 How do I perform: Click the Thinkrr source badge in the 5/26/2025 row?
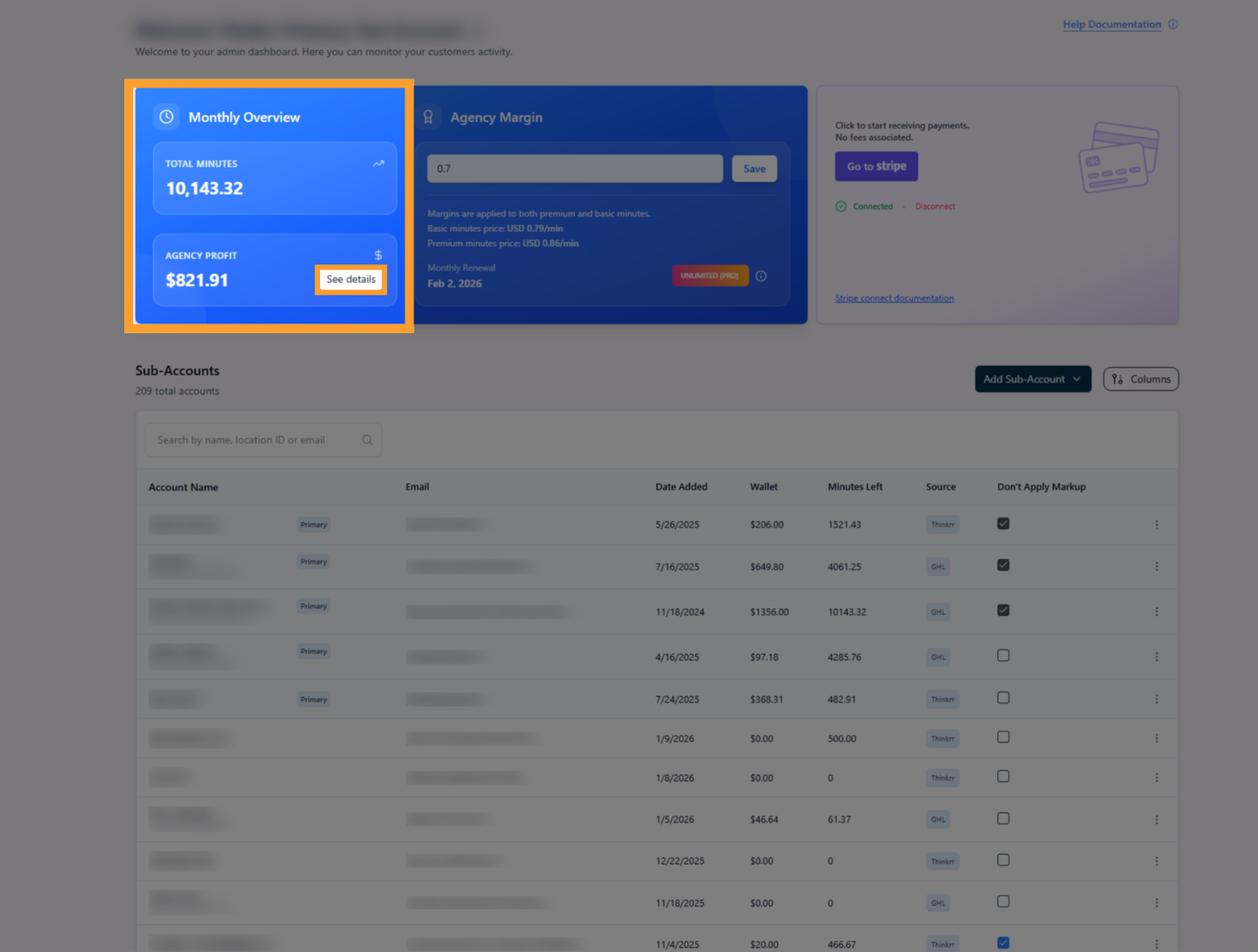[942, 524]
